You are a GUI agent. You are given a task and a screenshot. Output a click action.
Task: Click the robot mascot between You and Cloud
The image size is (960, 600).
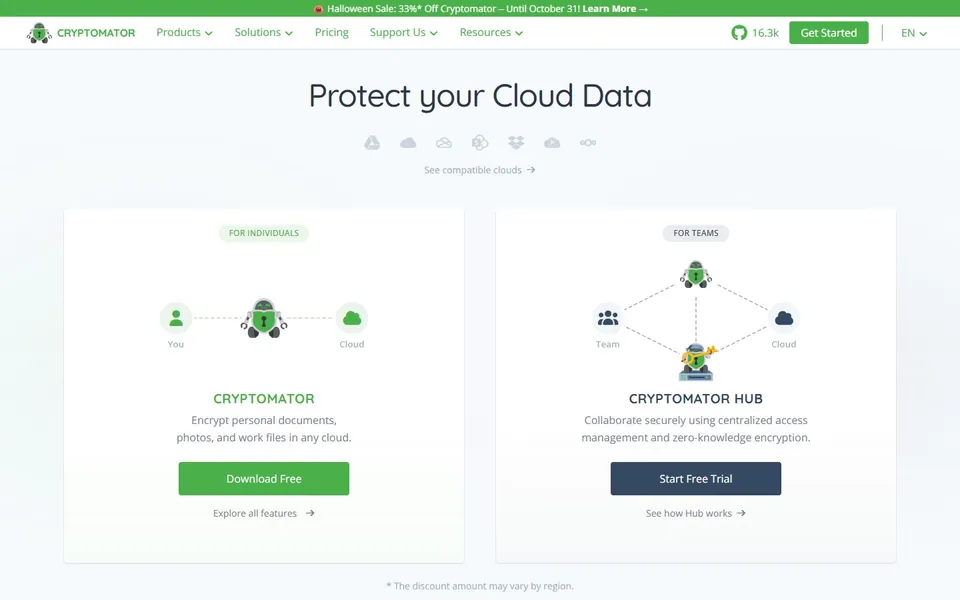point(264,318)
